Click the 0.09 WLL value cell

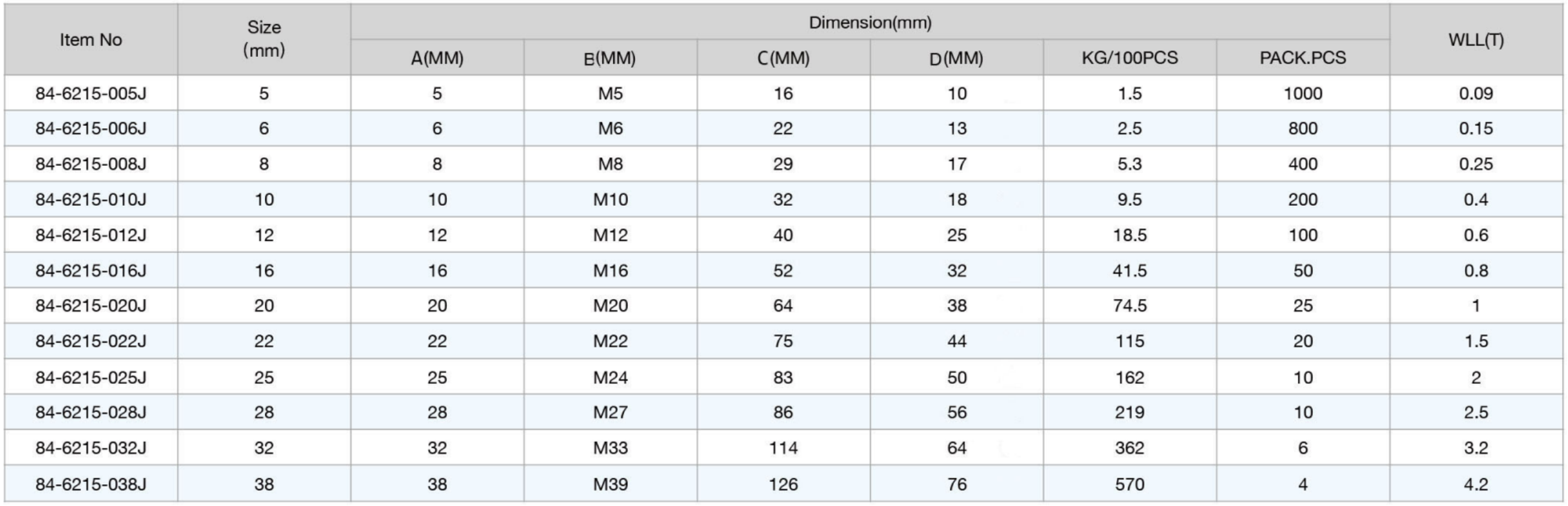click(x=1476, y=93)
